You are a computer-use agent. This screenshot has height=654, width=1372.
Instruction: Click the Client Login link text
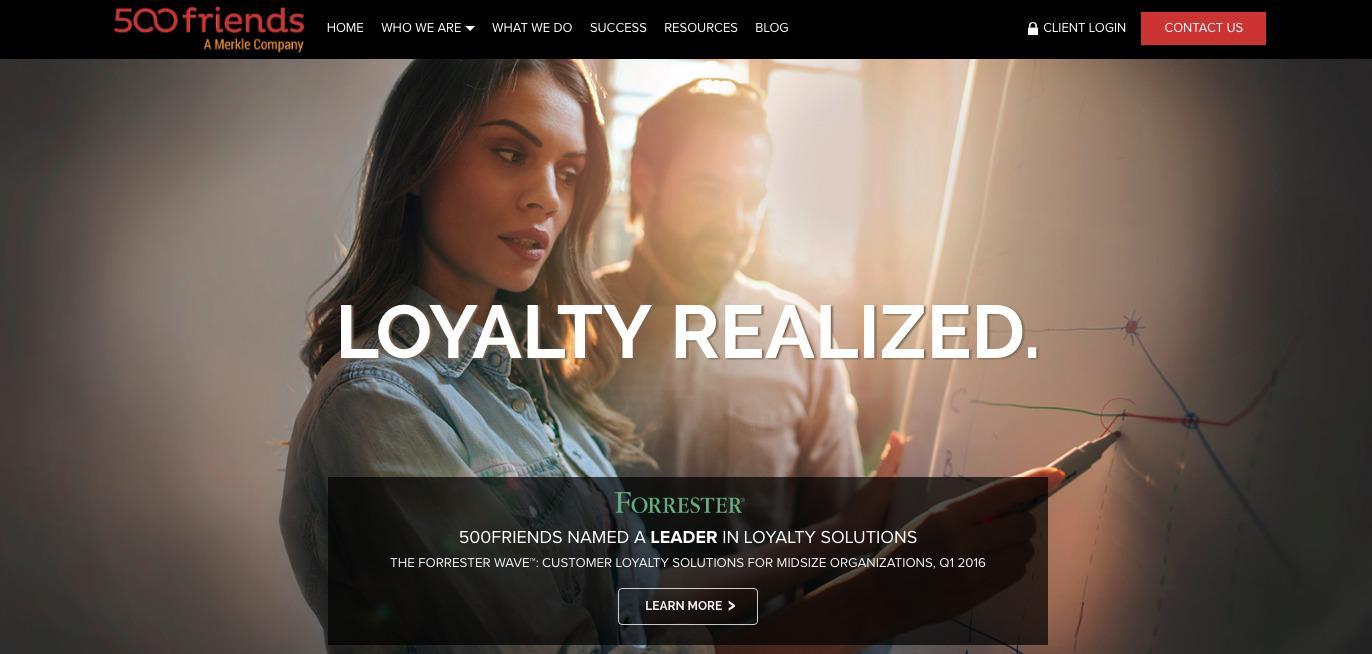point(1084,28)
